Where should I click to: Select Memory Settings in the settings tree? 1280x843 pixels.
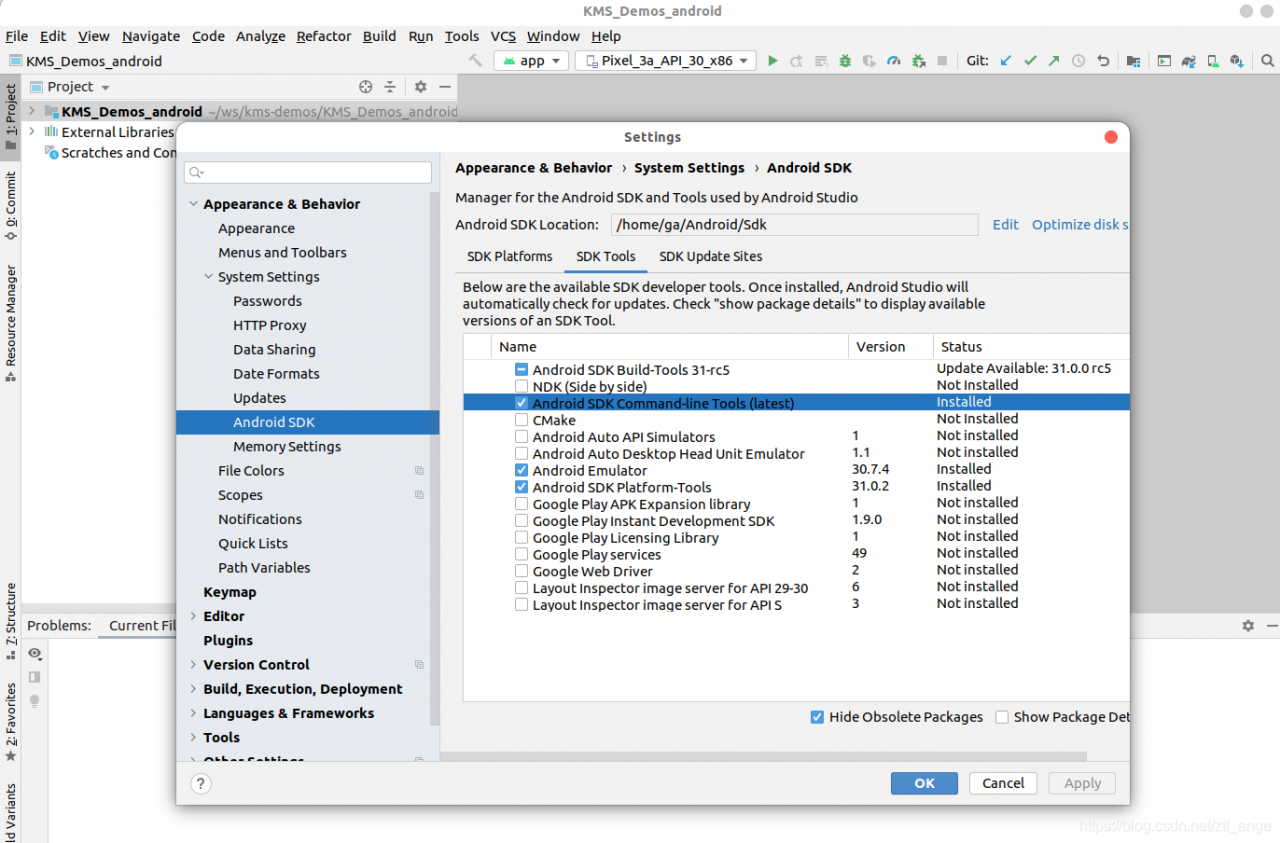(x=287, y=447)
